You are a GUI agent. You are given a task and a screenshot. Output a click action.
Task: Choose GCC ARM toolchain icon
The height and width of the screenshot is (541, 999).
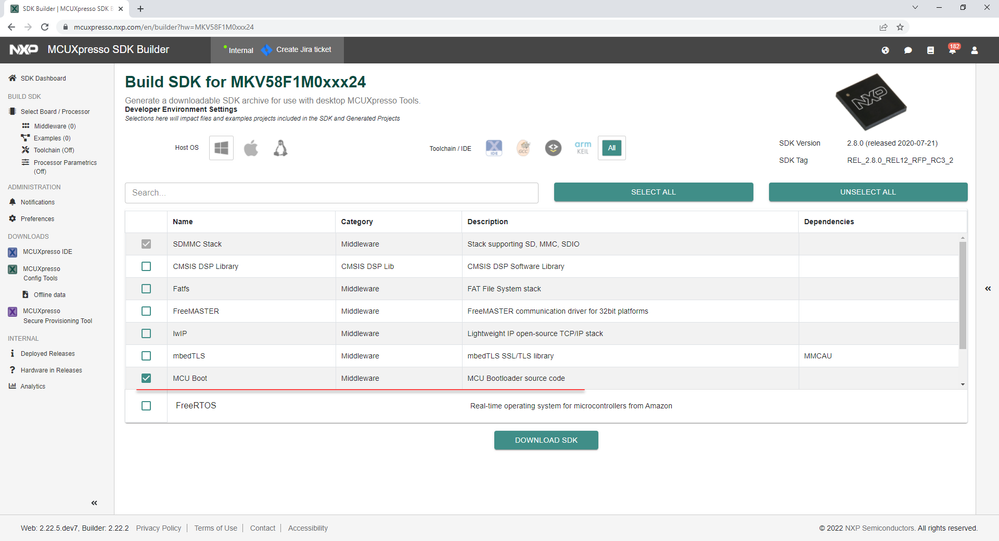(523, 148)
